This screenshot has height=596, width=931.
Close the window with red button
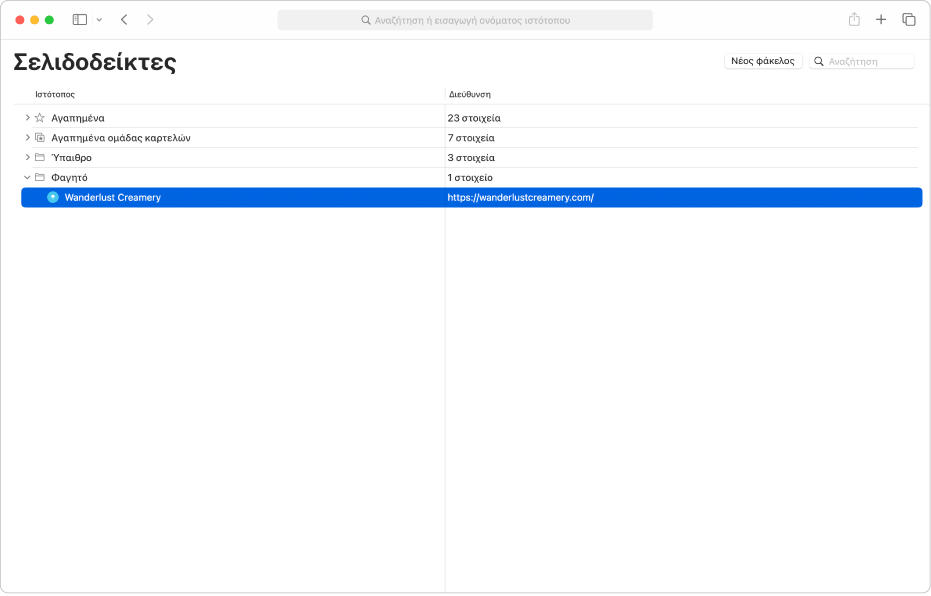(x=20, y=20)
